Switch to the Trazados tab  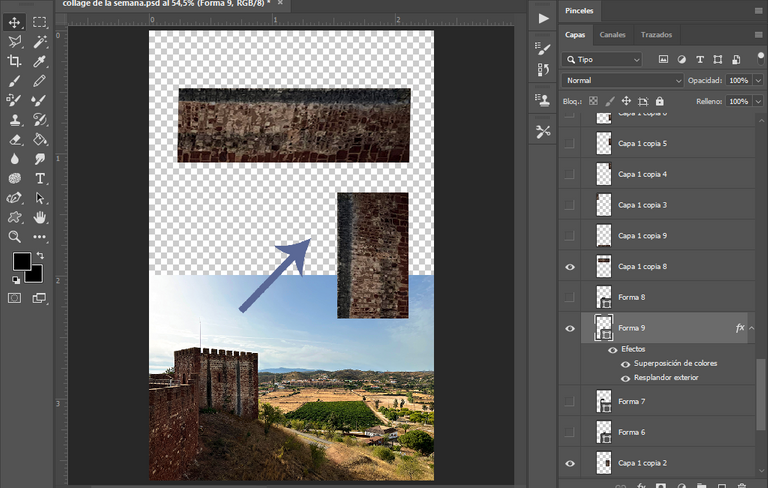pyautogui.click(x=656, y=35)
